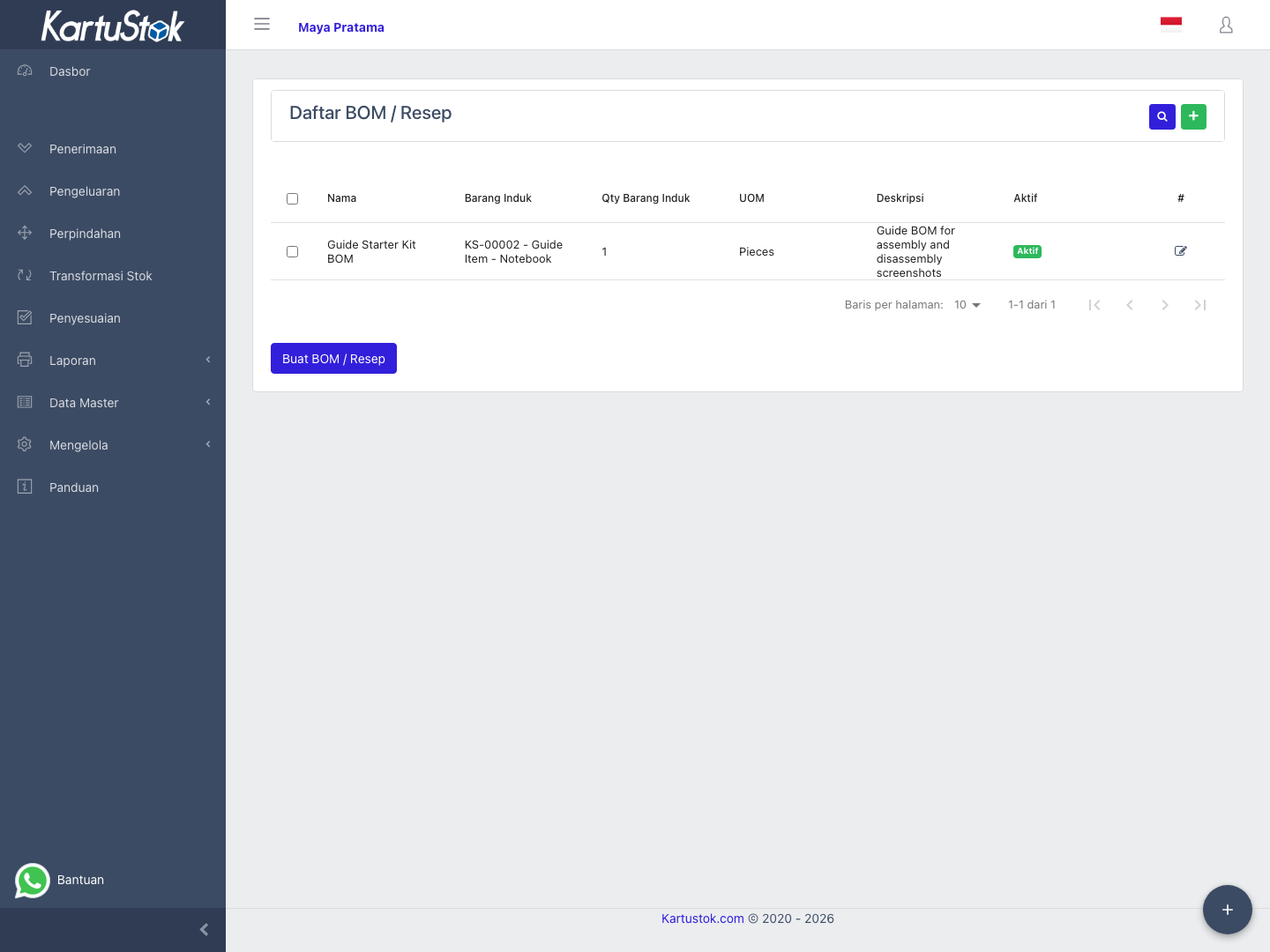The height and width of the screenshot is (952, 1270).
Task: Click the 'Pieces' UOM cell
Action: point(757,251)
